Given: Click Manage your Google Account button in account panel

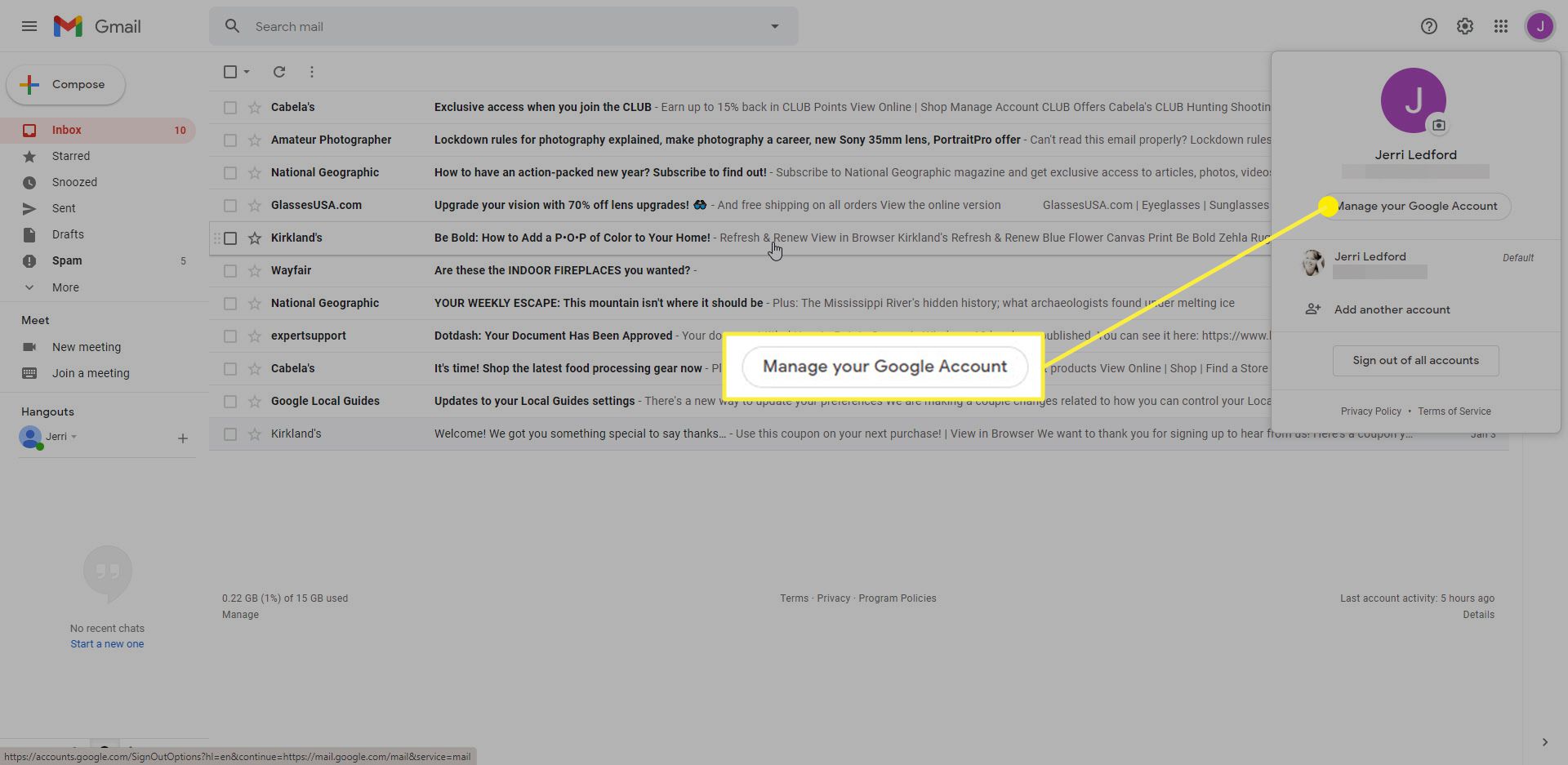Looking at the screenshot, I should (1416, 206).
